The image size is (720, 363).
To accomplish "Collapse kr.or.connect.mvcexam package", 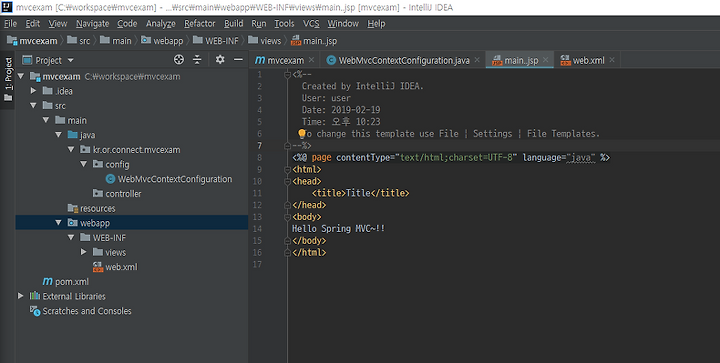I will click(x=71, y=150).
